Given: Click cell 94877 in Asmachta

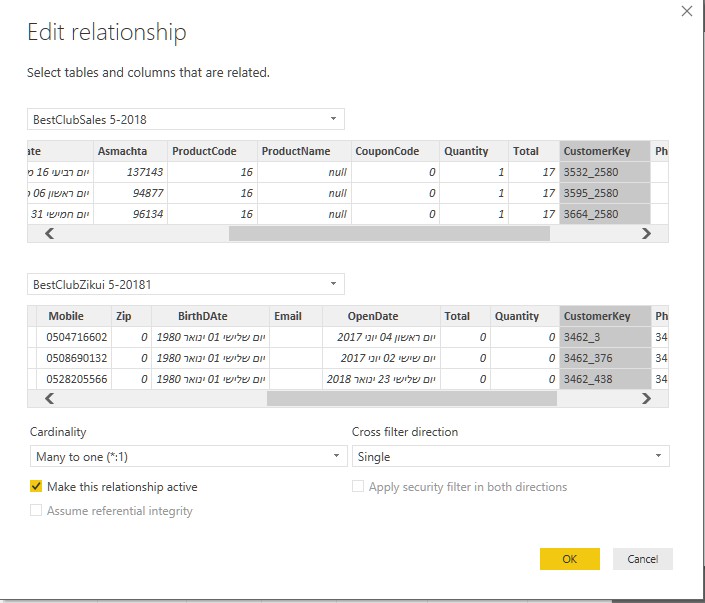Looking at the screenshot, I should (130, 193).
